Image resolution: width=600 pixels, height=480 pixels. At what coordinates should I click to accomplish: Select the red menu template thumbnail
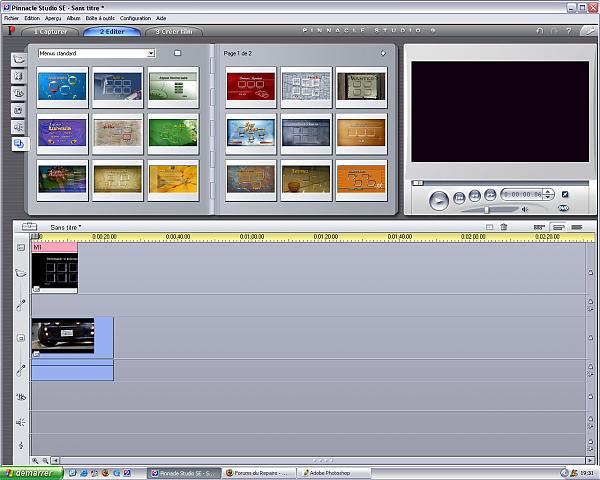251,87
